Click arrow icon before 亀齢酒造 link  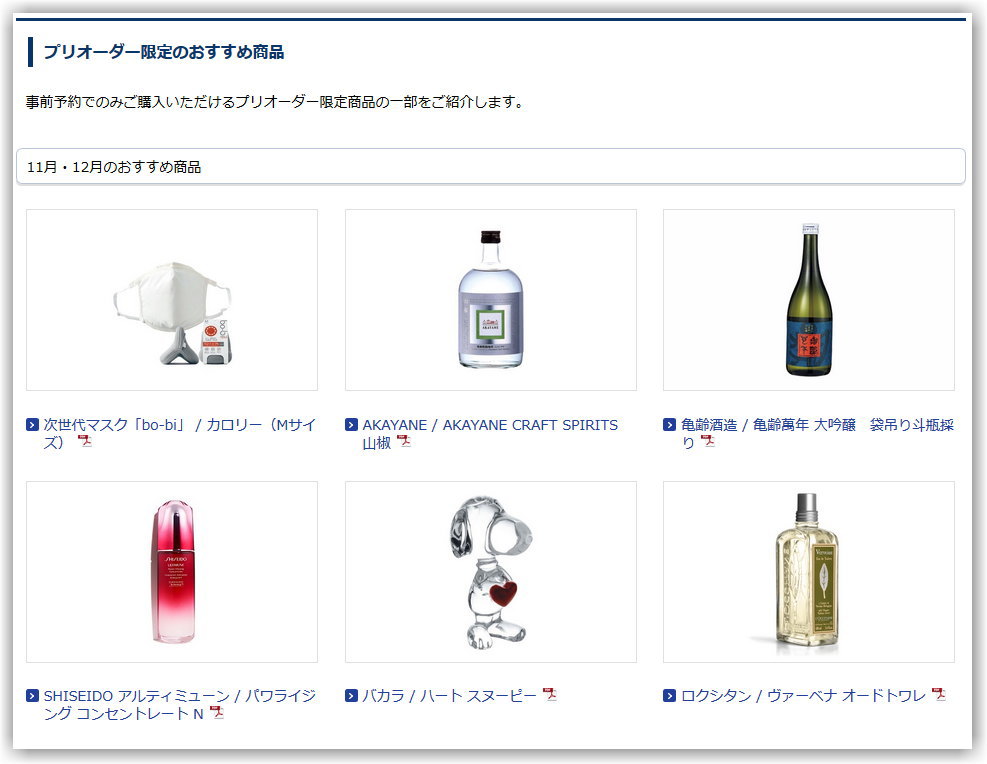pyautogui.click(x=670, y=425)
